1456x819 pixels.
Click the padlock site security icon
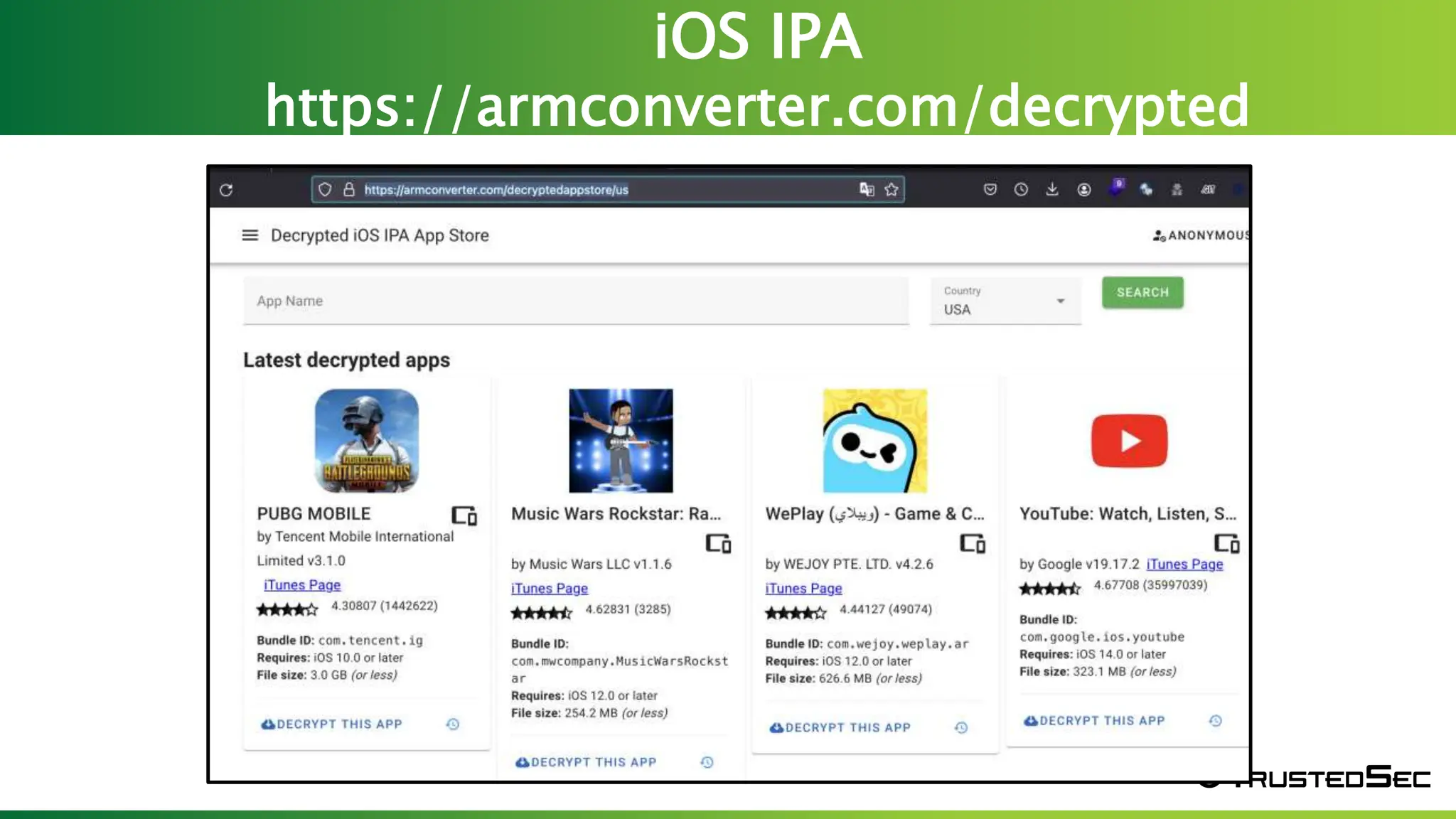348,190
